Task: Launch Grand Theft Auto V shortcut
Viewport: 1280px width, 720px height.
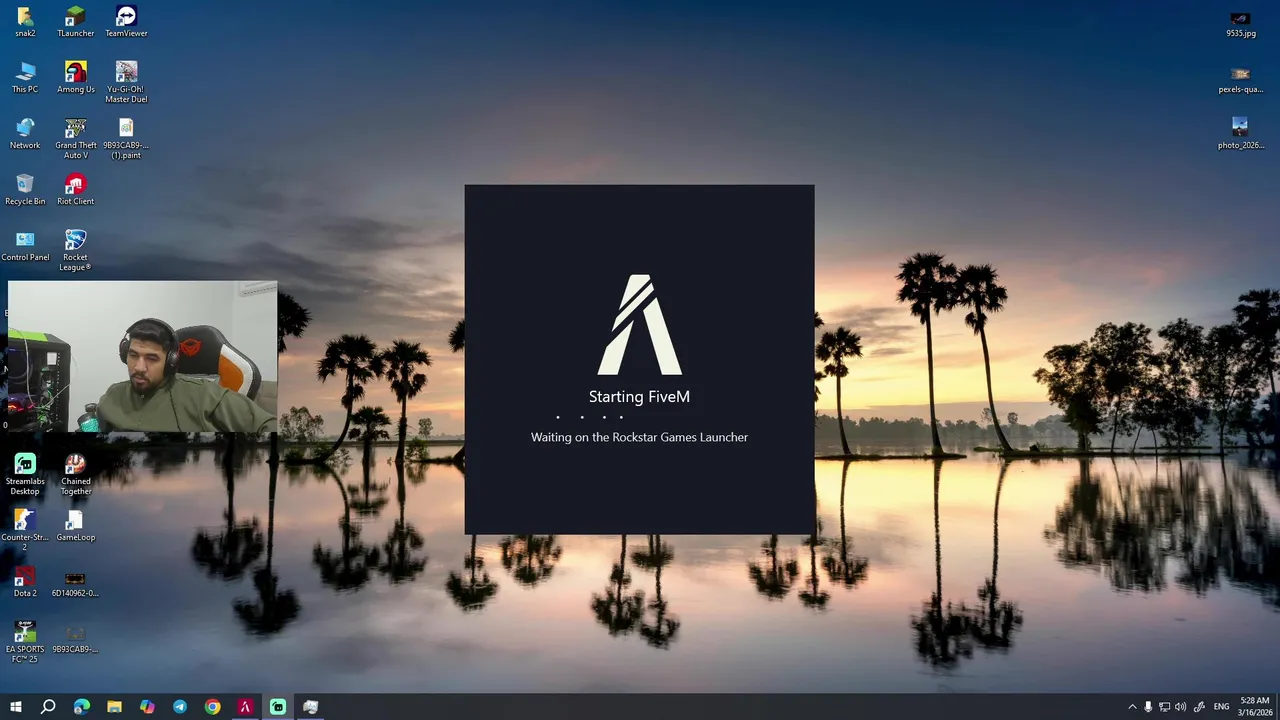Action: (x=75, y=138)
